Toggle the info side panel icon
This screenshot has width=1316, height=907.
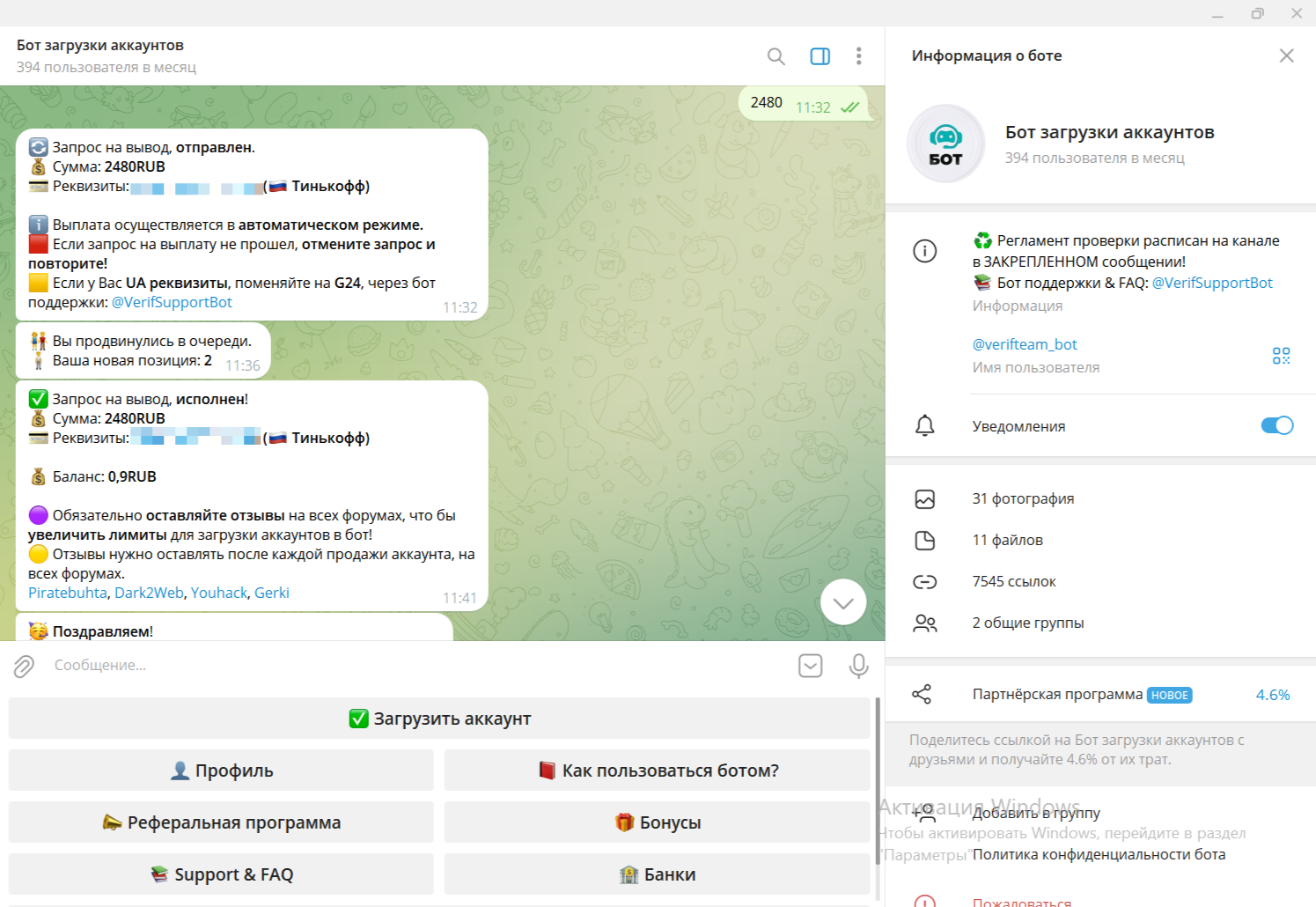point(820,56)
